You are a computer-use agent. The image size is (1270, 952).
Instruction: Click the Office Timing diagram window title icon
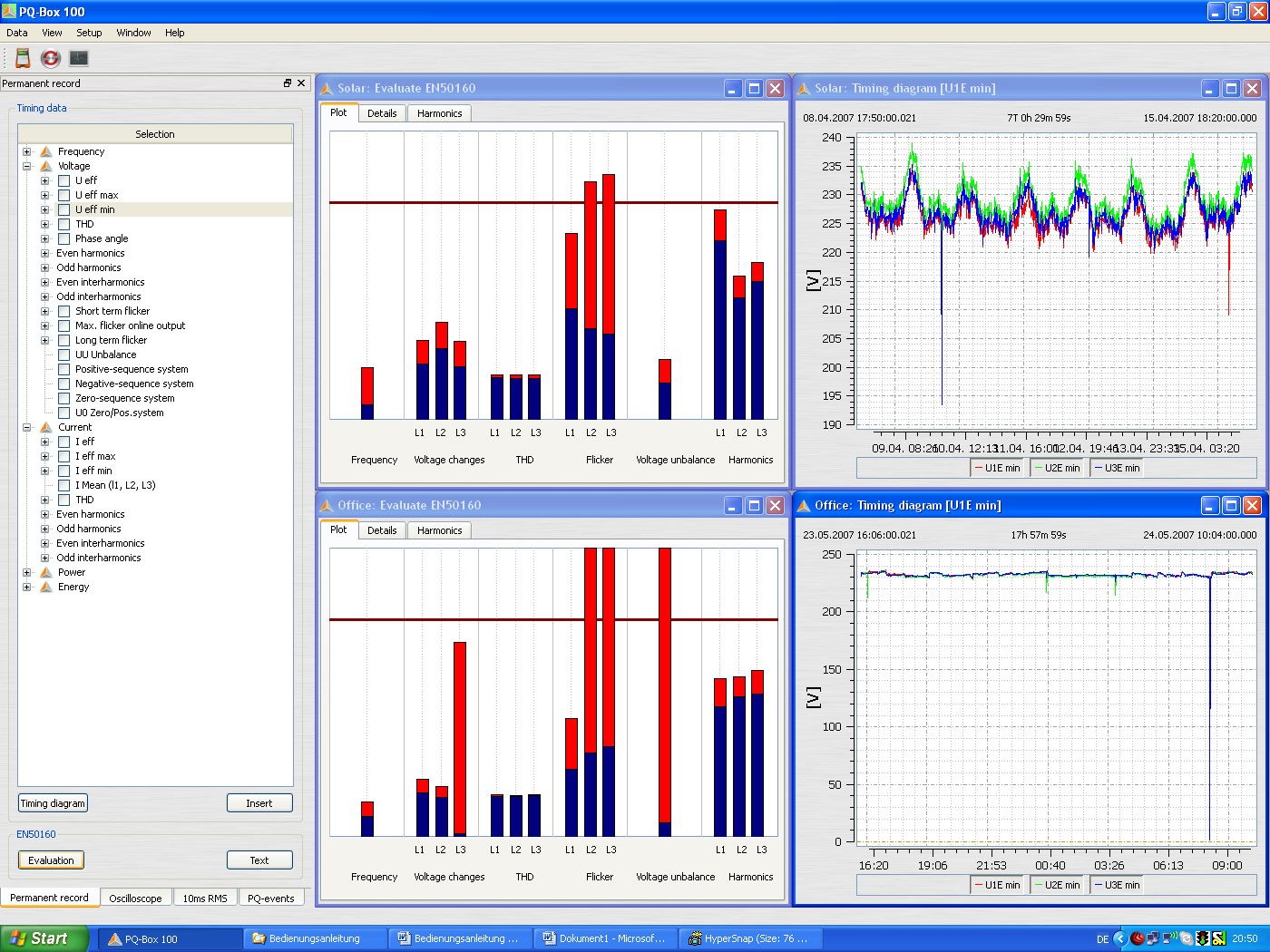point(804,505)
